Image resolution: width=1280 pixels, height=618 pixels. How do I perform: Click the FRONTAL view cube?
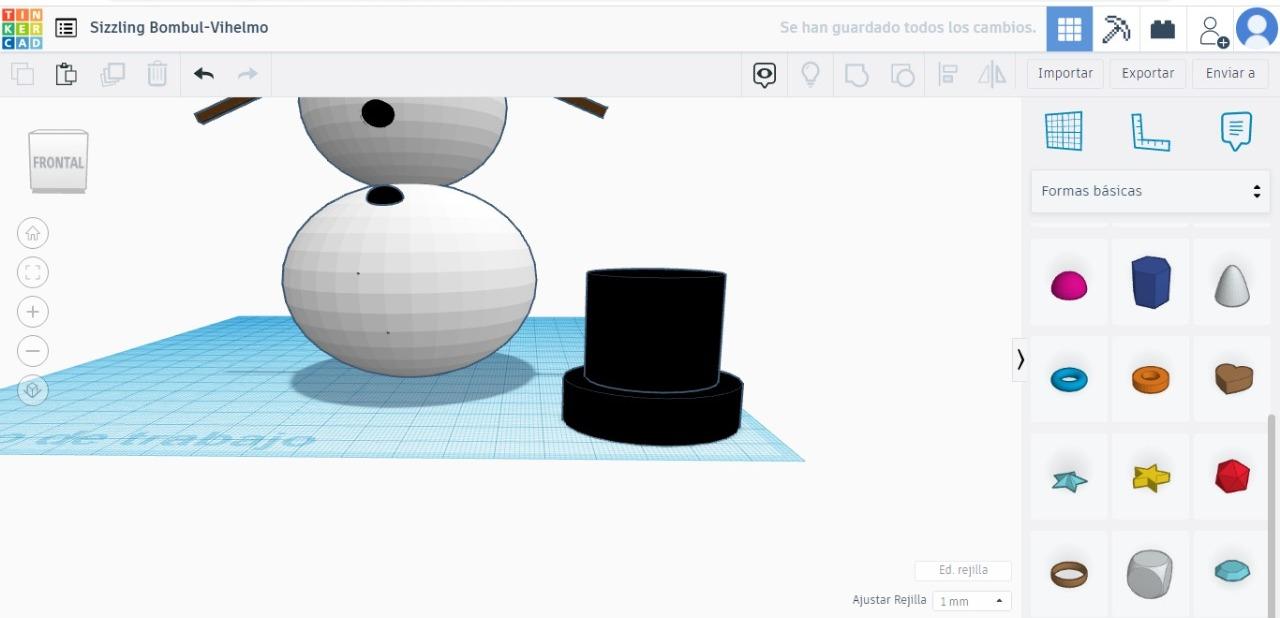58,161
